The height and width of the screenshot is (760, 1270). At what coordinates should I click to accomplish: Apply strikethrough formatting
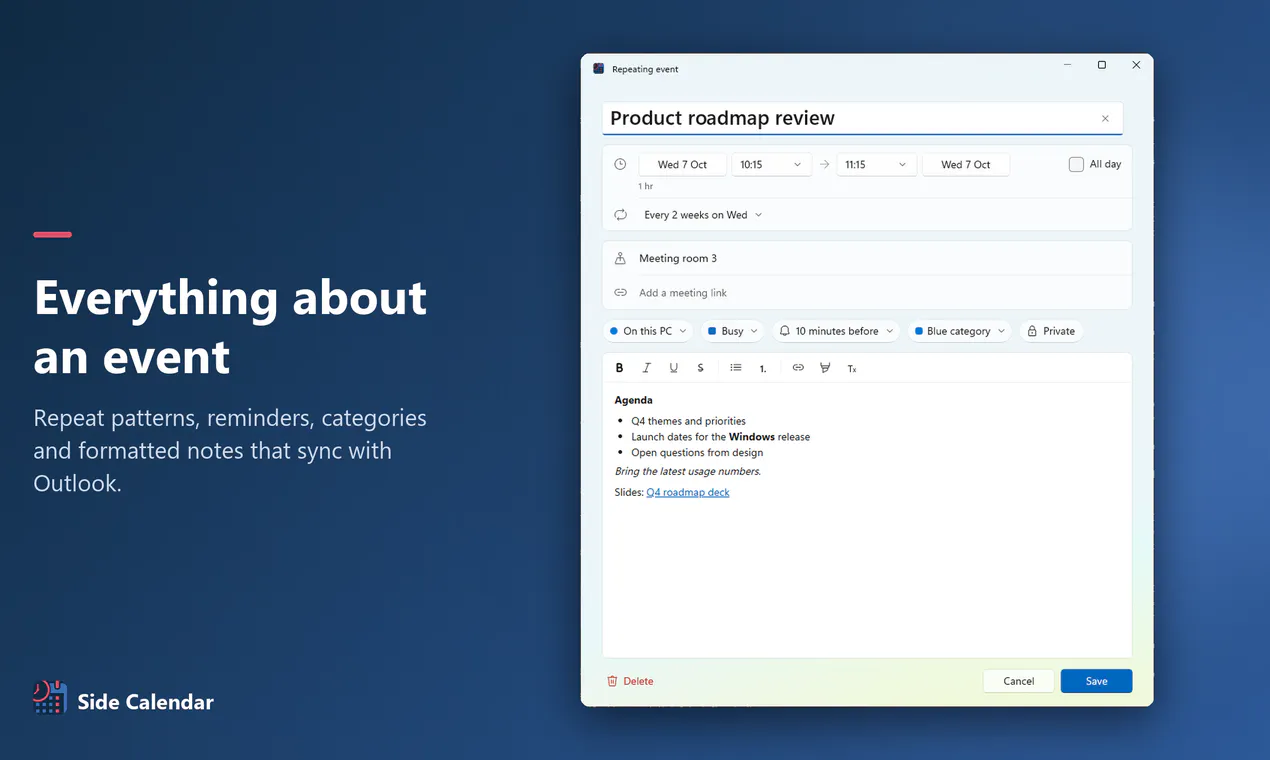(701, 368)
